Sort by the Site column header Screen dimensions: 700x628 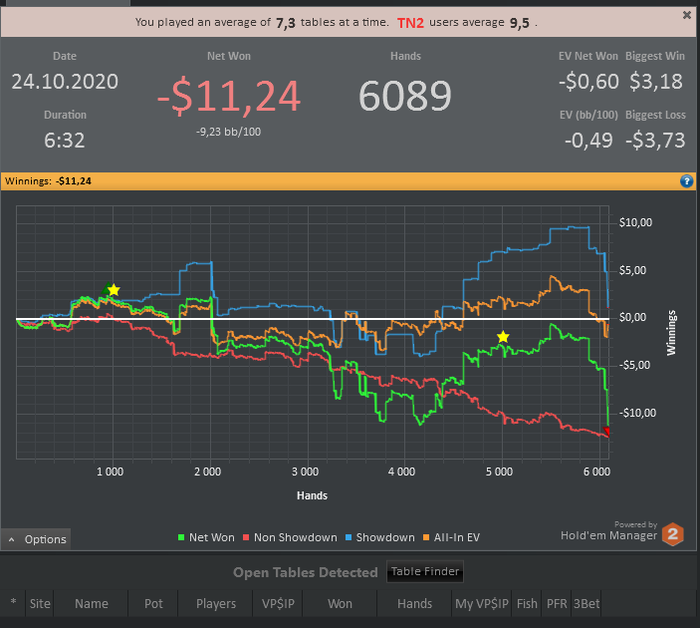pos(40,603)
